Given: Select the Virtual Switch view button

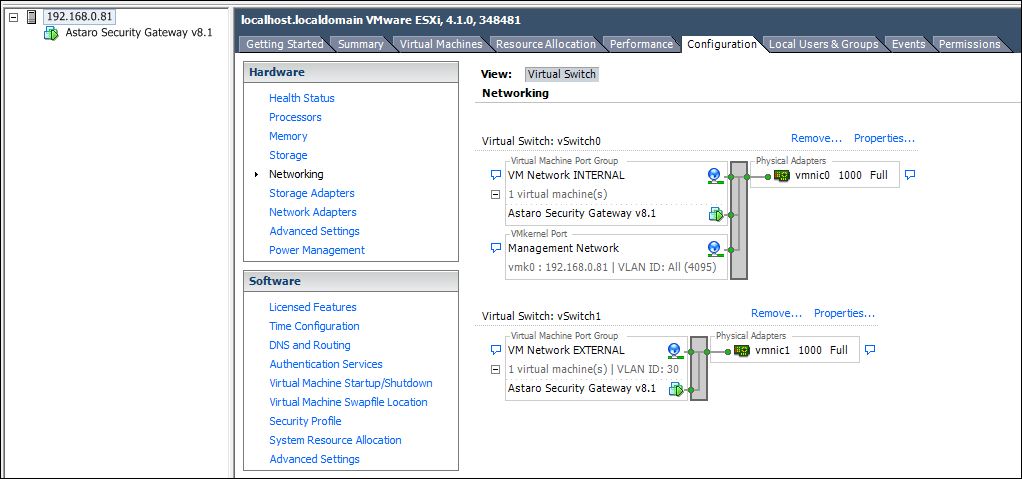Looking at the screenshot, I should point(561,74).
